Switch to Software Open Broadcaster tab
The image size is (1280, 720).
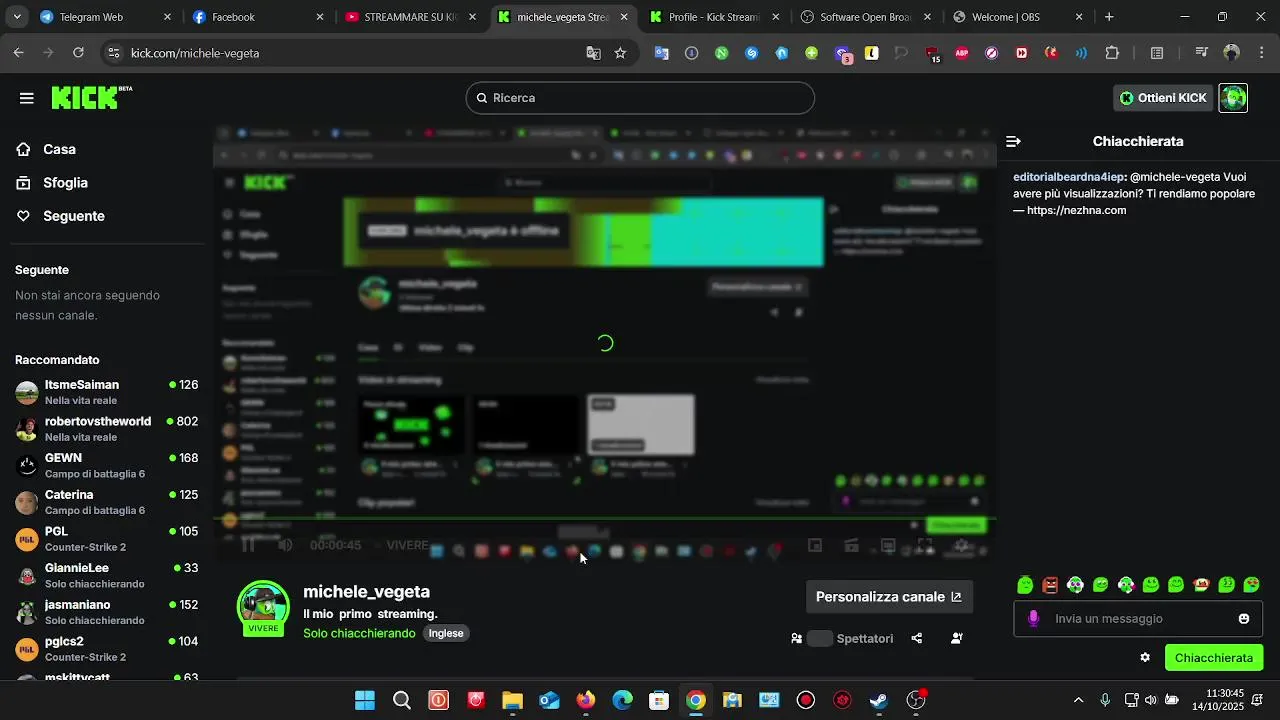pos(867,17)
